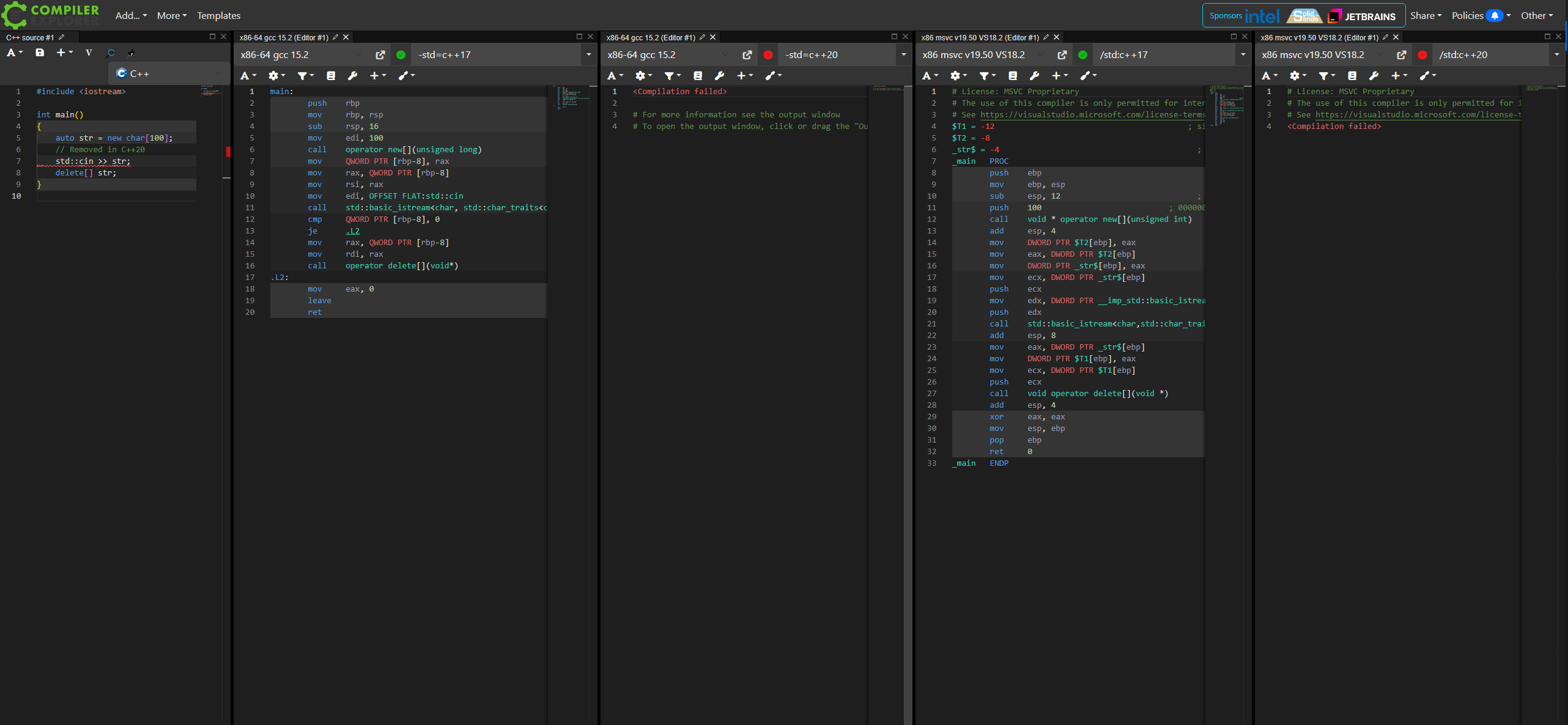Click red failure status in msvc c++20 pane
Viewport: 1568px width, 725px height.
pos(1422,55)
